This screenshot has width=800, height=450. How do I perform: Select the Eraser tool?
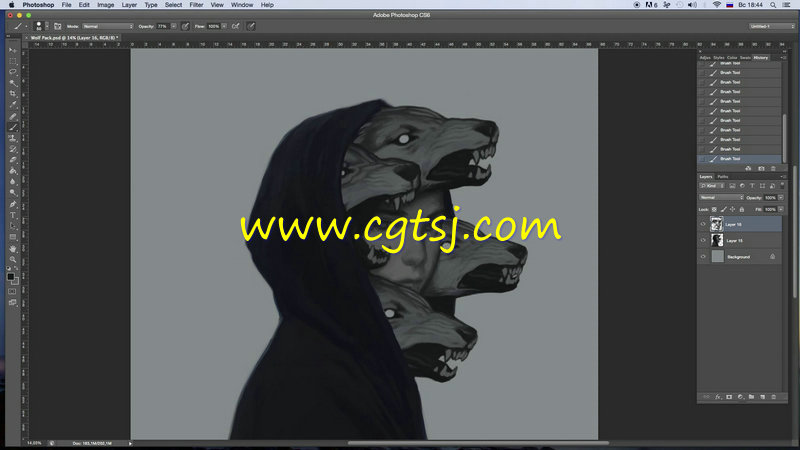pyautogui.click(x=13, y=160)
